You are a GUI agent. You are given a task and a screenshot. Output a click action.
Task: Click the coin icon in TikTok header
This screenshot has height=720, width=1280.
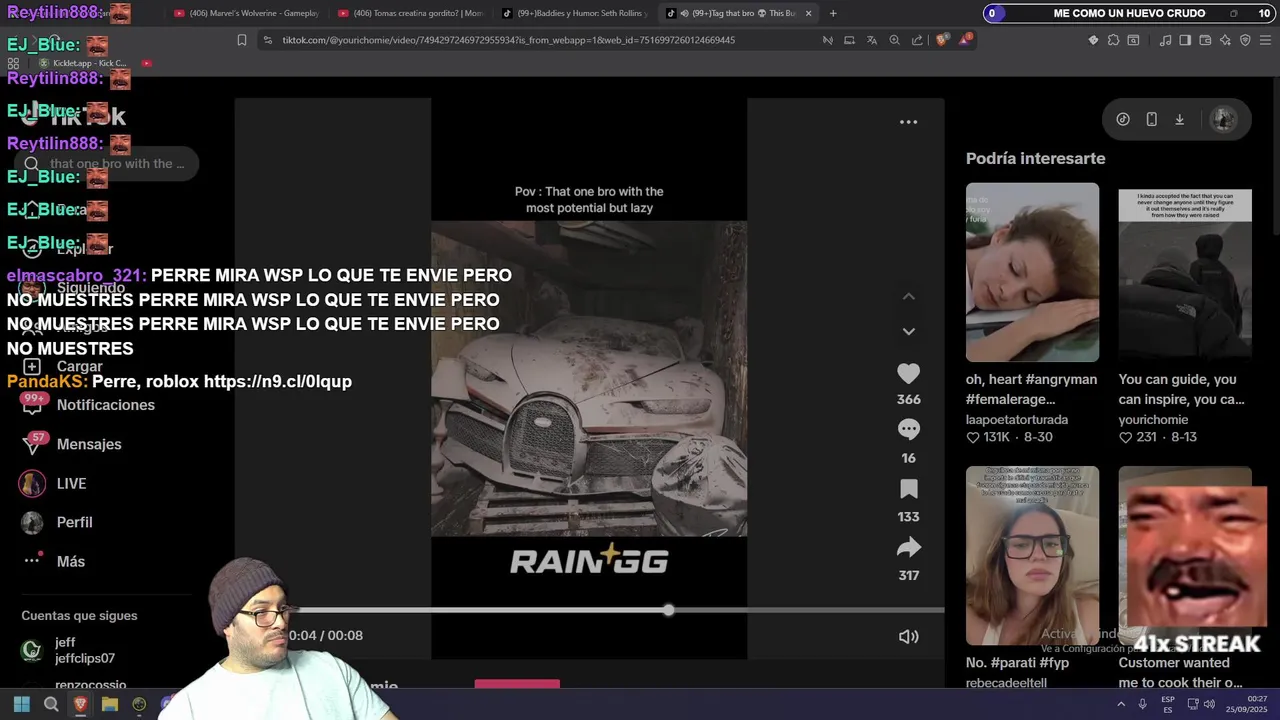coord(1123,119)
